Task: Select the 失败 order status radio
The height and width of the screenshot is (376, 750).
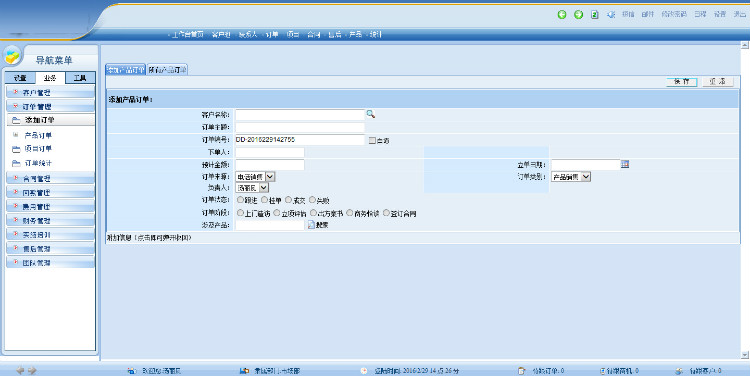Action: coord(312,199)
